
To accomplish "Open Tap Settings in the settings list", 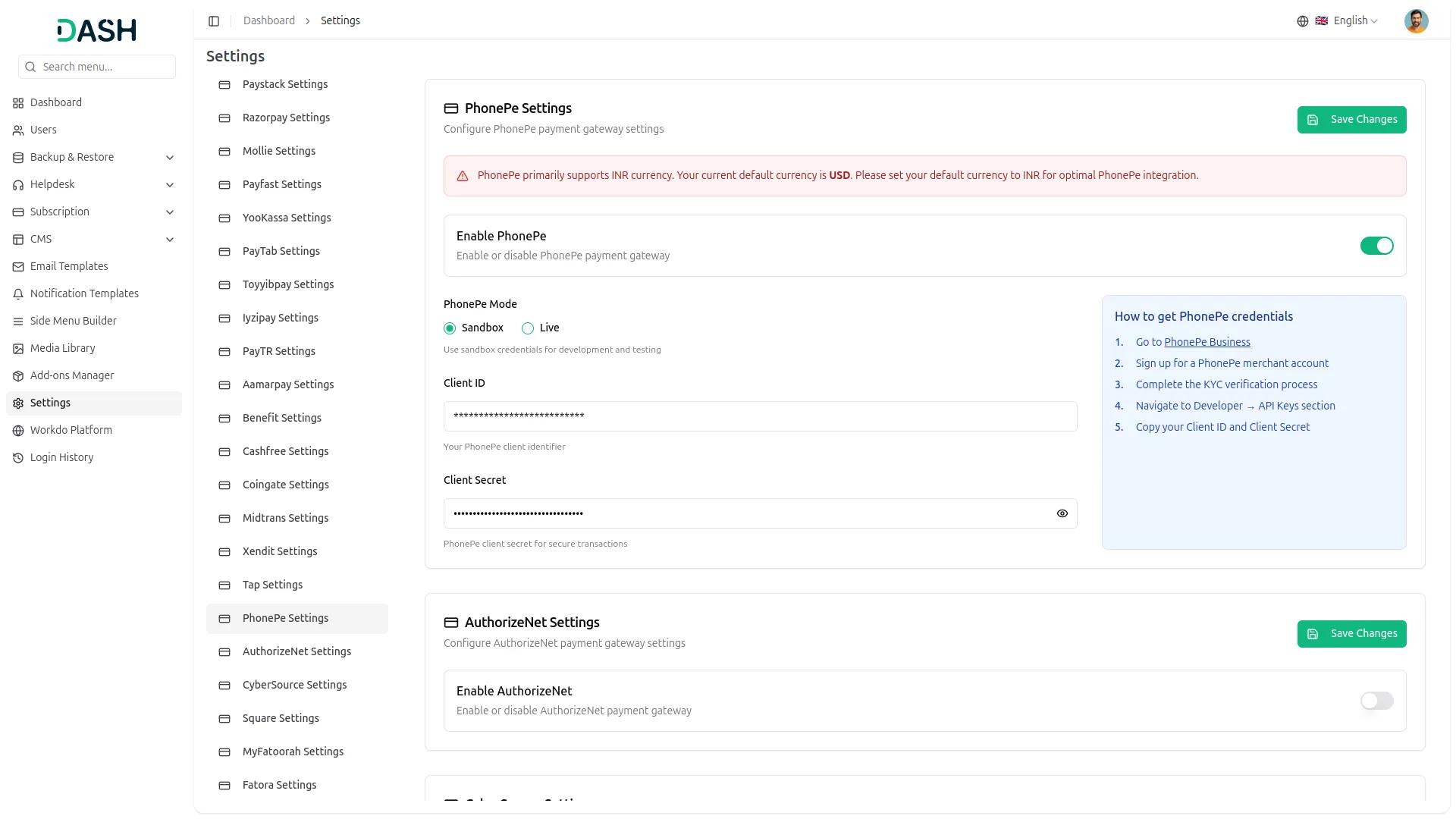I will [x=297, y=585].
